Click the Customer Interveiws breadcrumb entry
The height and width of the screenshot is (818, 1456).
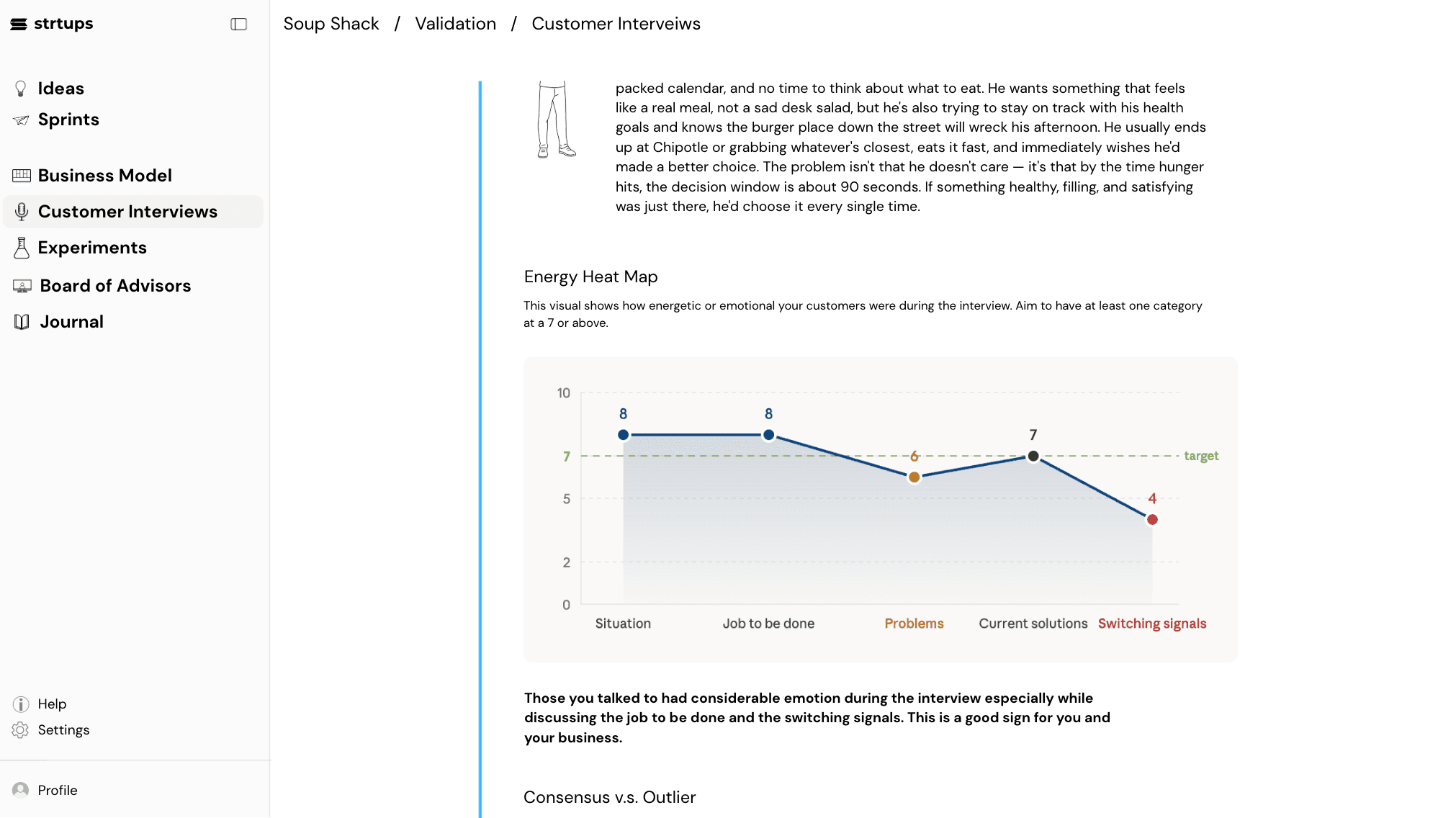pos(616,23)
